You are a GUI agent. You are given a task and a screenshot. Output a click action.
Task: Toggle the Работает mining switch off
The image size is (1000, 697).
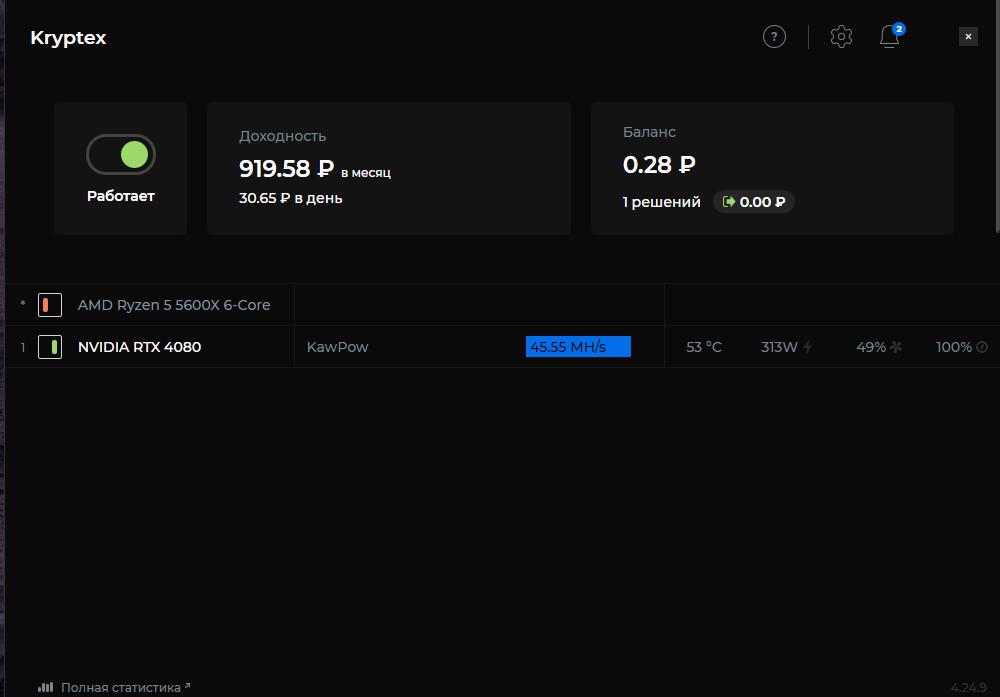121,155
